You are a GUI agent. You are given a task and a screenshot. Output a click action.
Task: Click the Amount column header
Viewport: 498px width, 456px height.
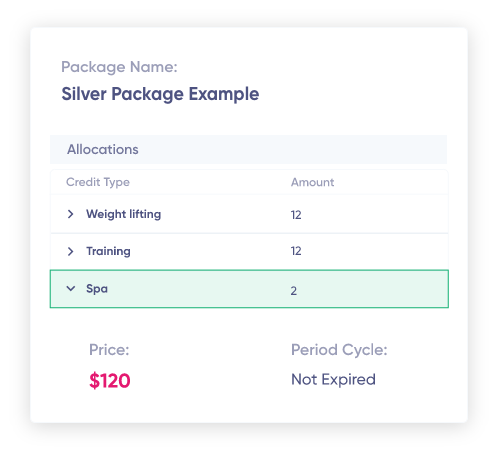coord(312,182)
